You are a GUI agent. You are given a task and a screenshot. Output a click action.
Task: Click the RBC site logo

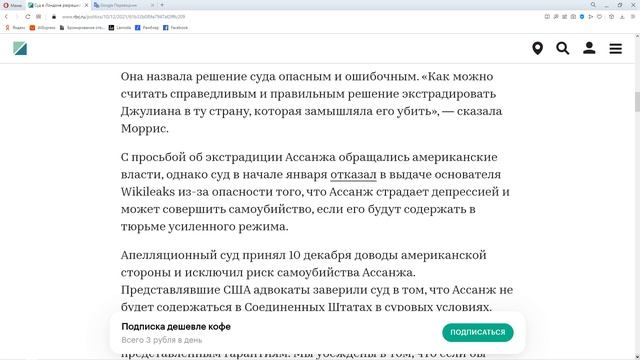click(20, 48)
